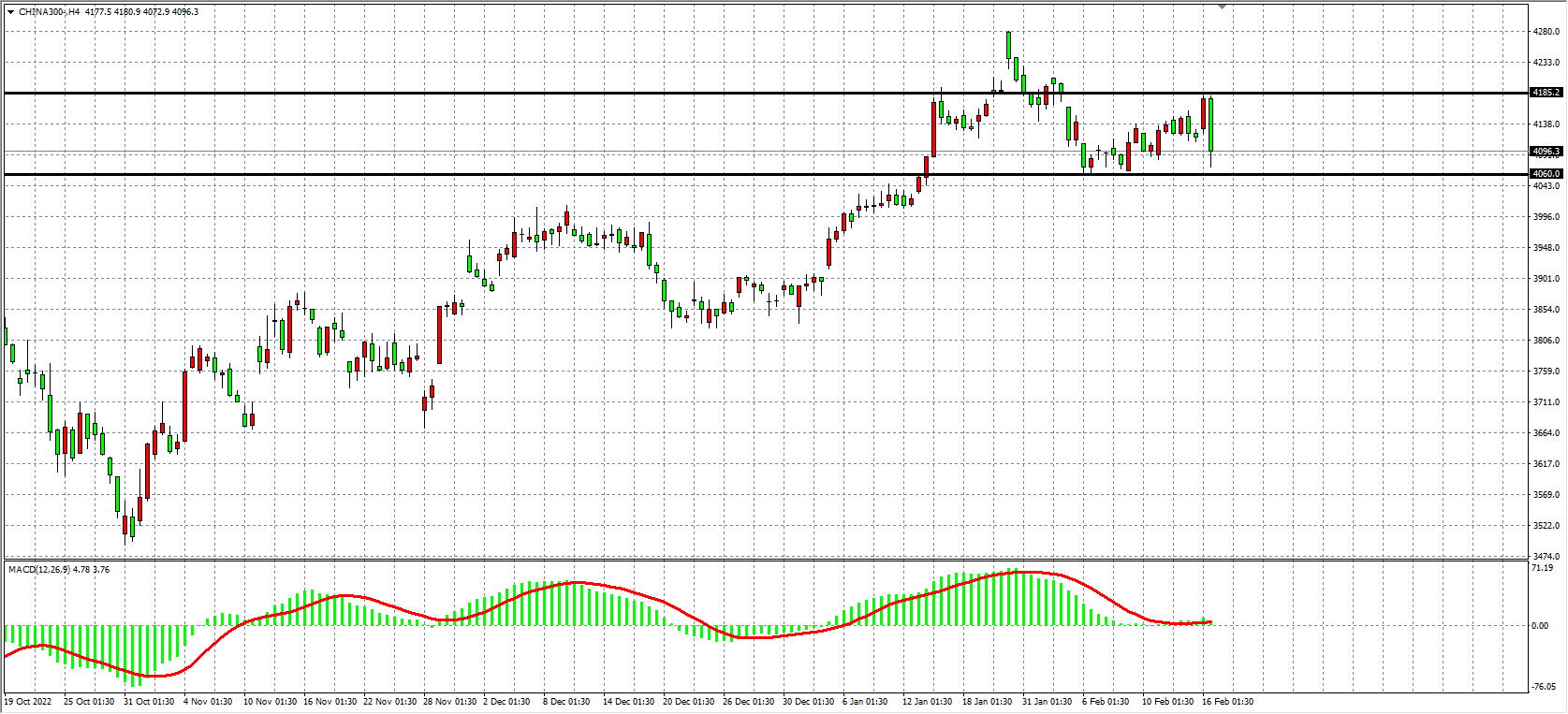The width and height of the screenshot is (1568, 714).
Task: Click the 19 Oct 2022 date label
Action: 28,702
